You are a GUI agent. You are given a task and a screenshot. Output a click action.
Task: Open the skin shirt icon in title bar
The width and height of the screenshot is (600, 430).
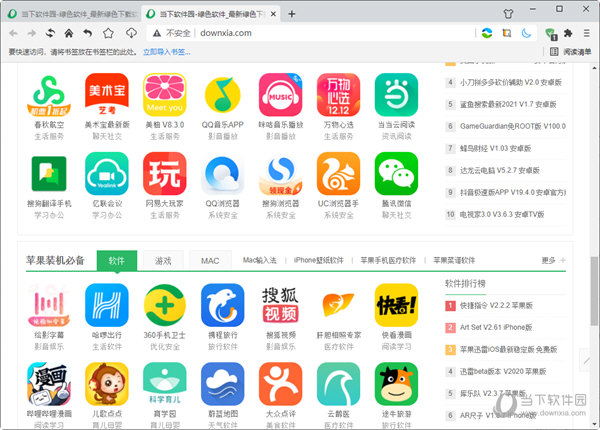(508, 14)
